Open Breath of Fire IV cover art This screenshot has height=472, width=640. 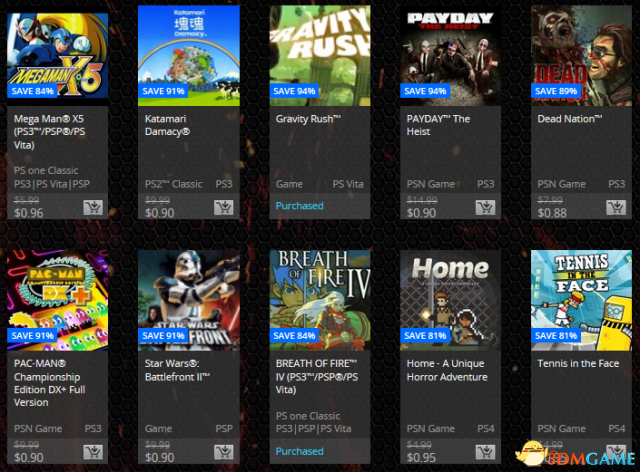point(320,301)
